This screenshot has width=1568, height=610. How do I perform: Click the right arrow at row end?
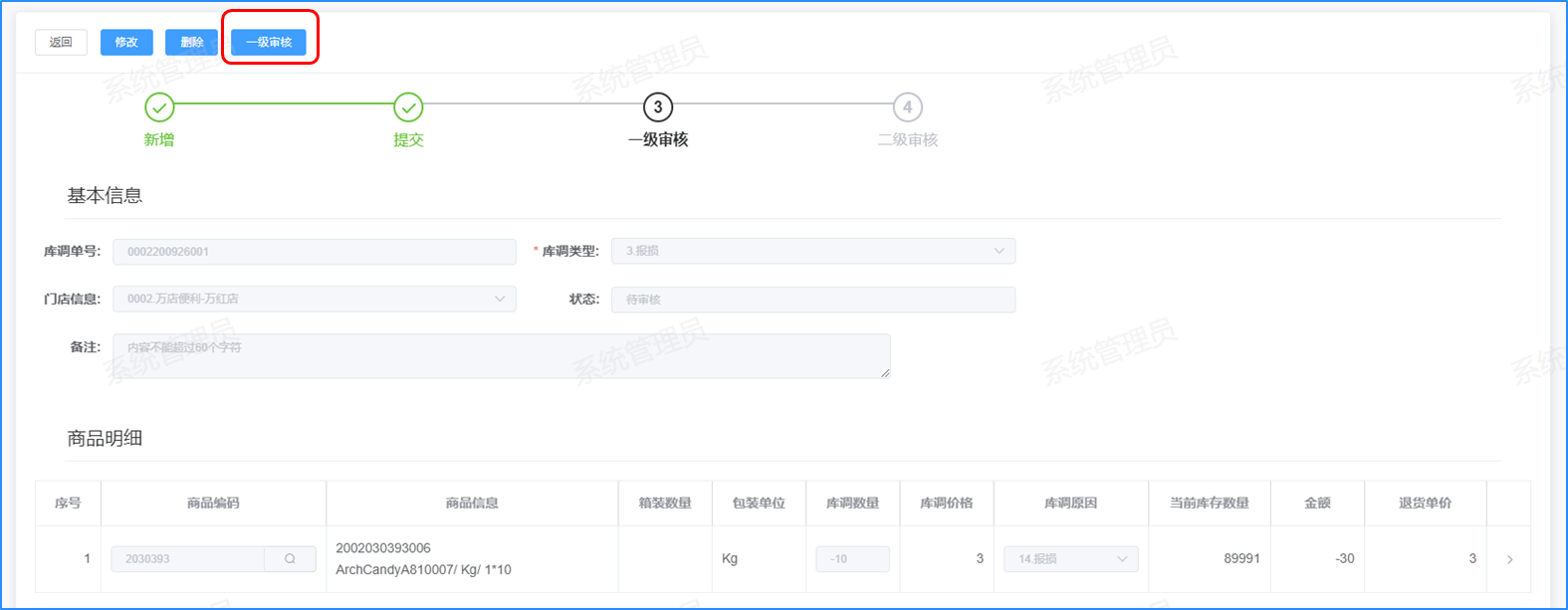tap(1509, 559)
